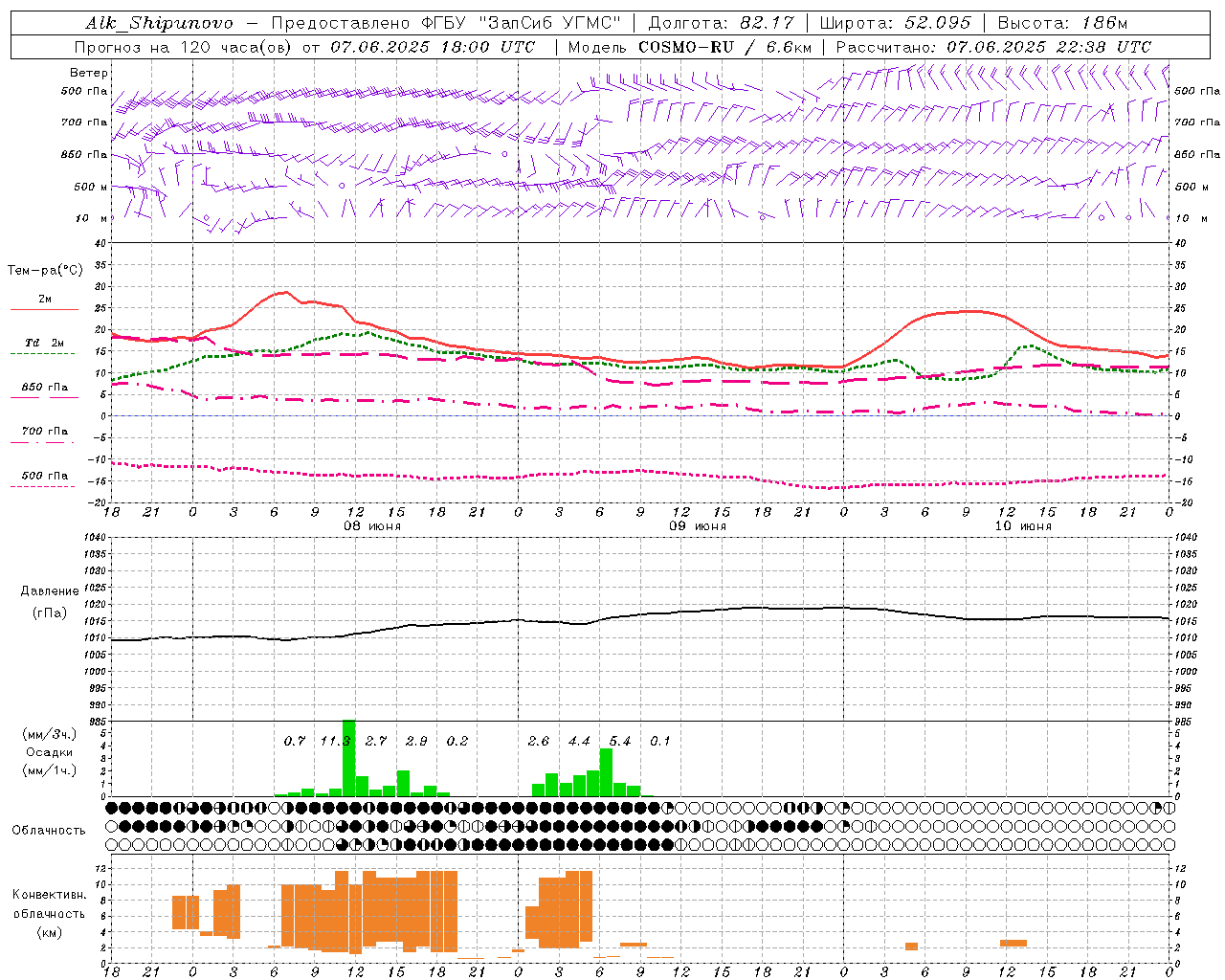This screenshot has height=980, width=1225.
Task: Click the station name Alk_Shipunovo in header
Action: point(159,23)
